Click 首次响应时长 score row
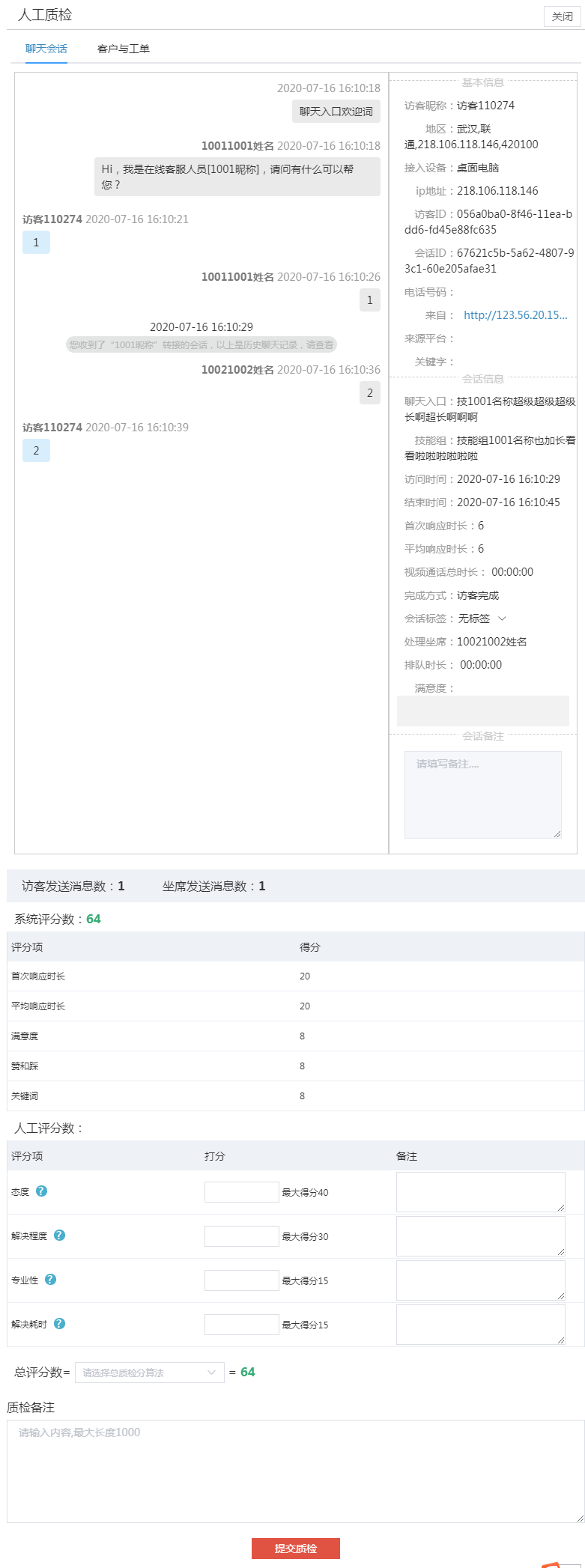The image size is (585, 1568). pyautogui.click(x=296, y=976)
